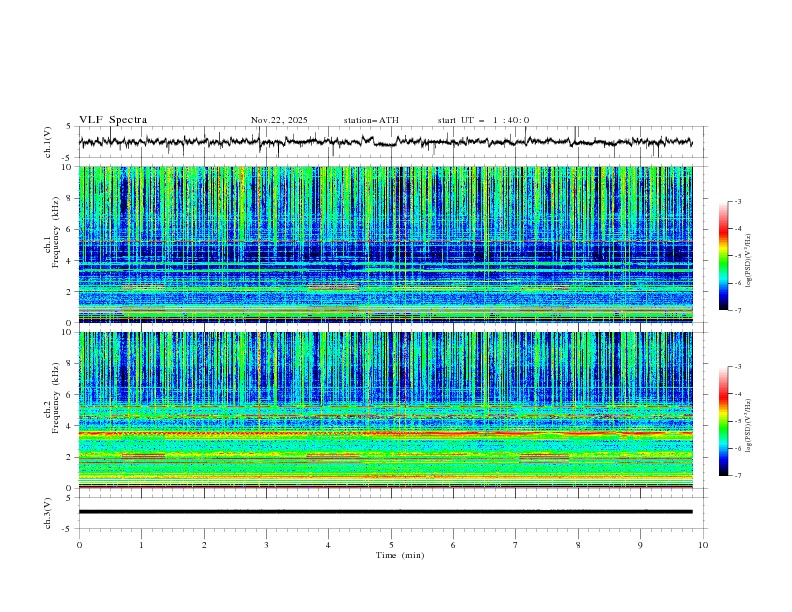Click the '-7' label on ch.2 colorbar
792x612 pixels.
pyautogui.click(x=738, y=476)
